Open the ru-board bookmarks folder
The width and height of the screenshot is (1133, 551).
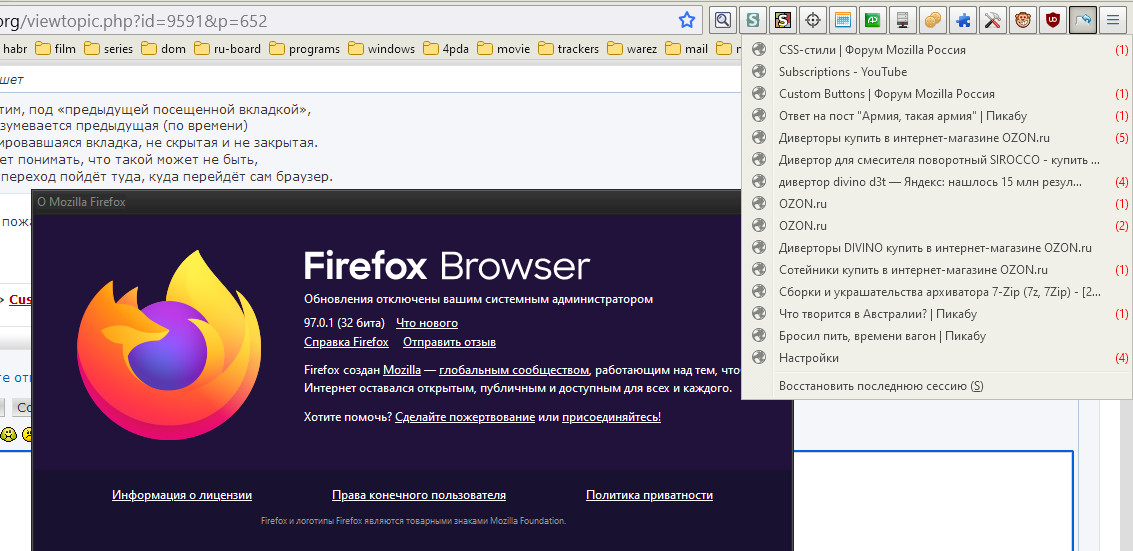click(228, 49)
